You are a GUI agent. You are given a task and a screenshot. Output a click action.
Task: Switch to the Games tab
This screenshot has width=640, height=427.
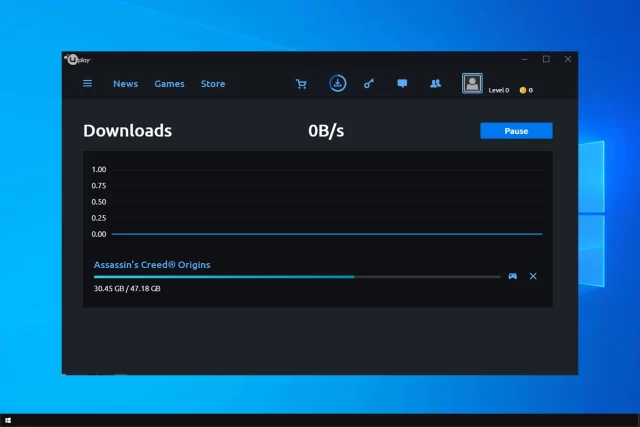coord(169,84)
